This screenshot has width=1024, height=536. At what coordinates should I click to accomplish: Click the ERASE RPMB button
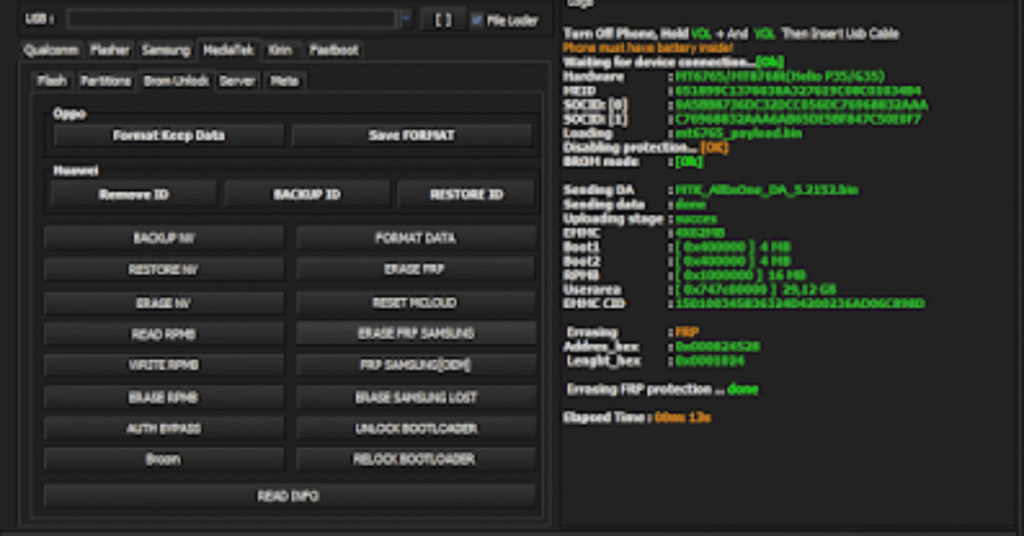164,397
